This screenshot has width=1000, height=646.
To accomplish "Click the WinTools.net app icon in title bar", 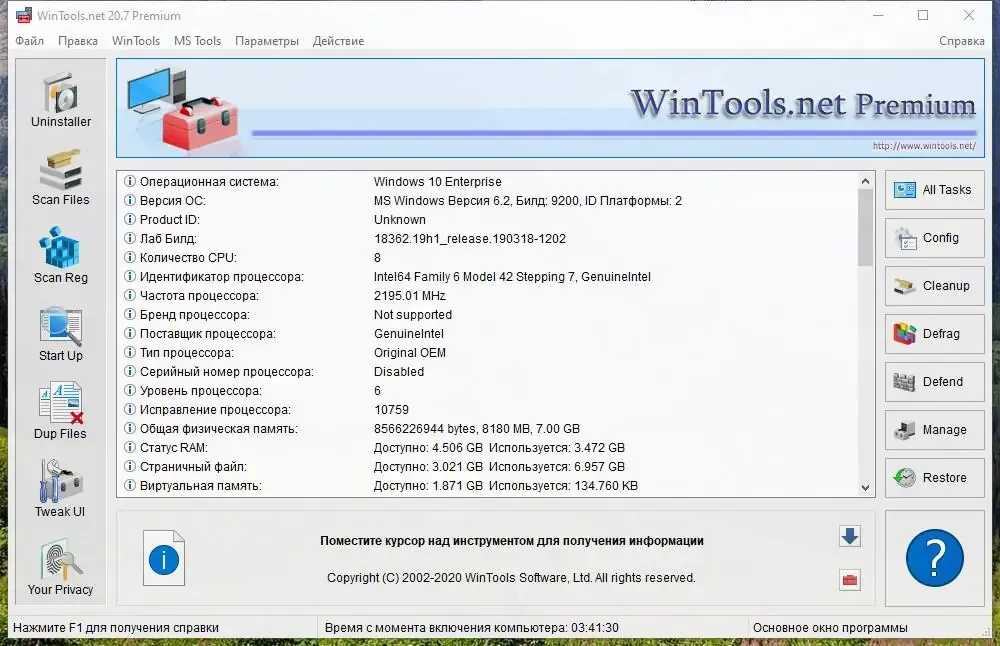I will (x=24, y=15).
